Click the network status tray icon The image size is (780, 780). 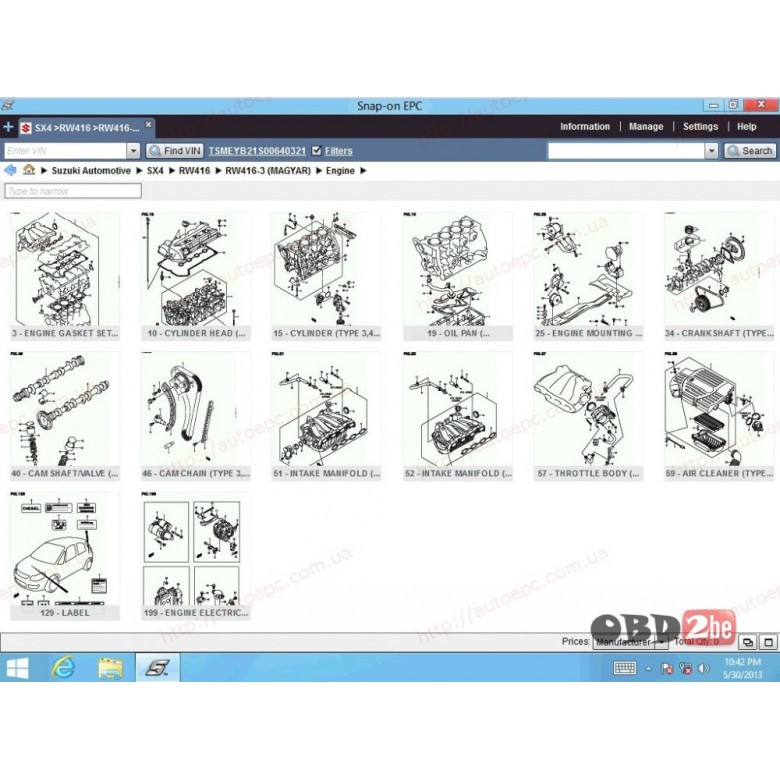[685, 669]
